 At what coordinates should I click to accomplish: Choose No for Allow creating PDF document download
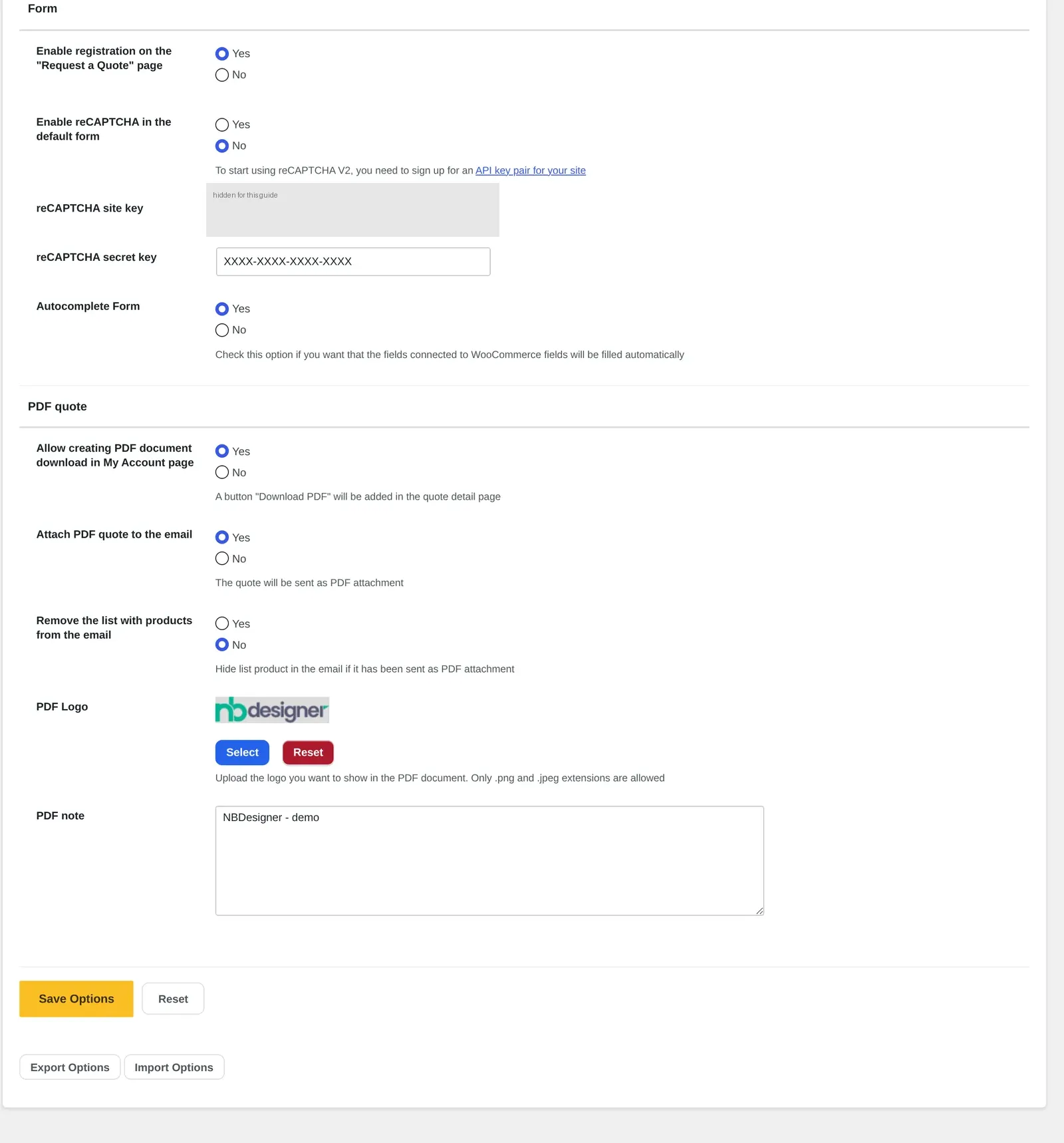point(222,472)
